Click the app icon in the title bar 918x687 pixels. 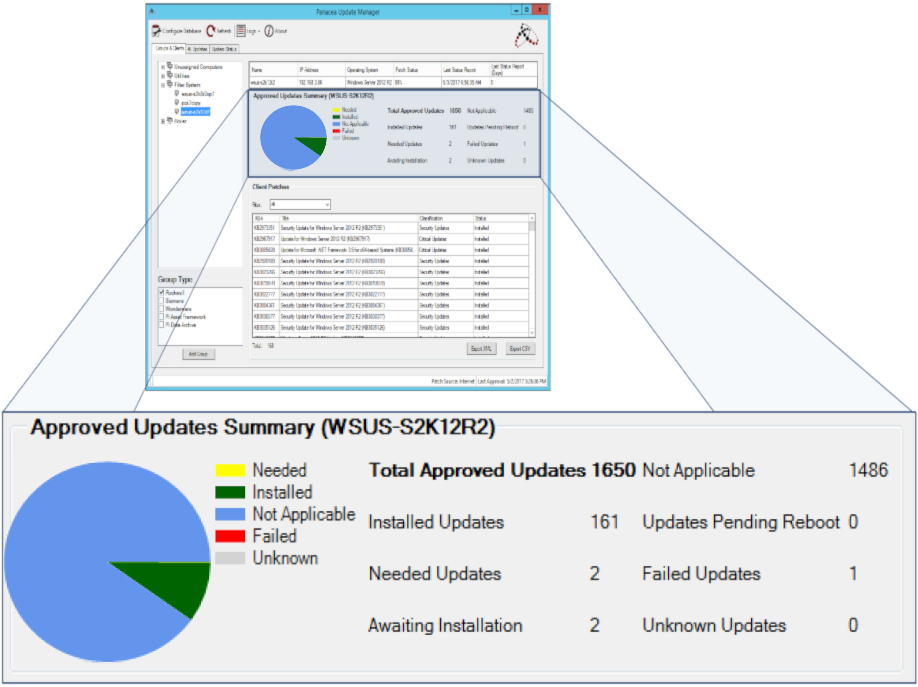[152, 11]
